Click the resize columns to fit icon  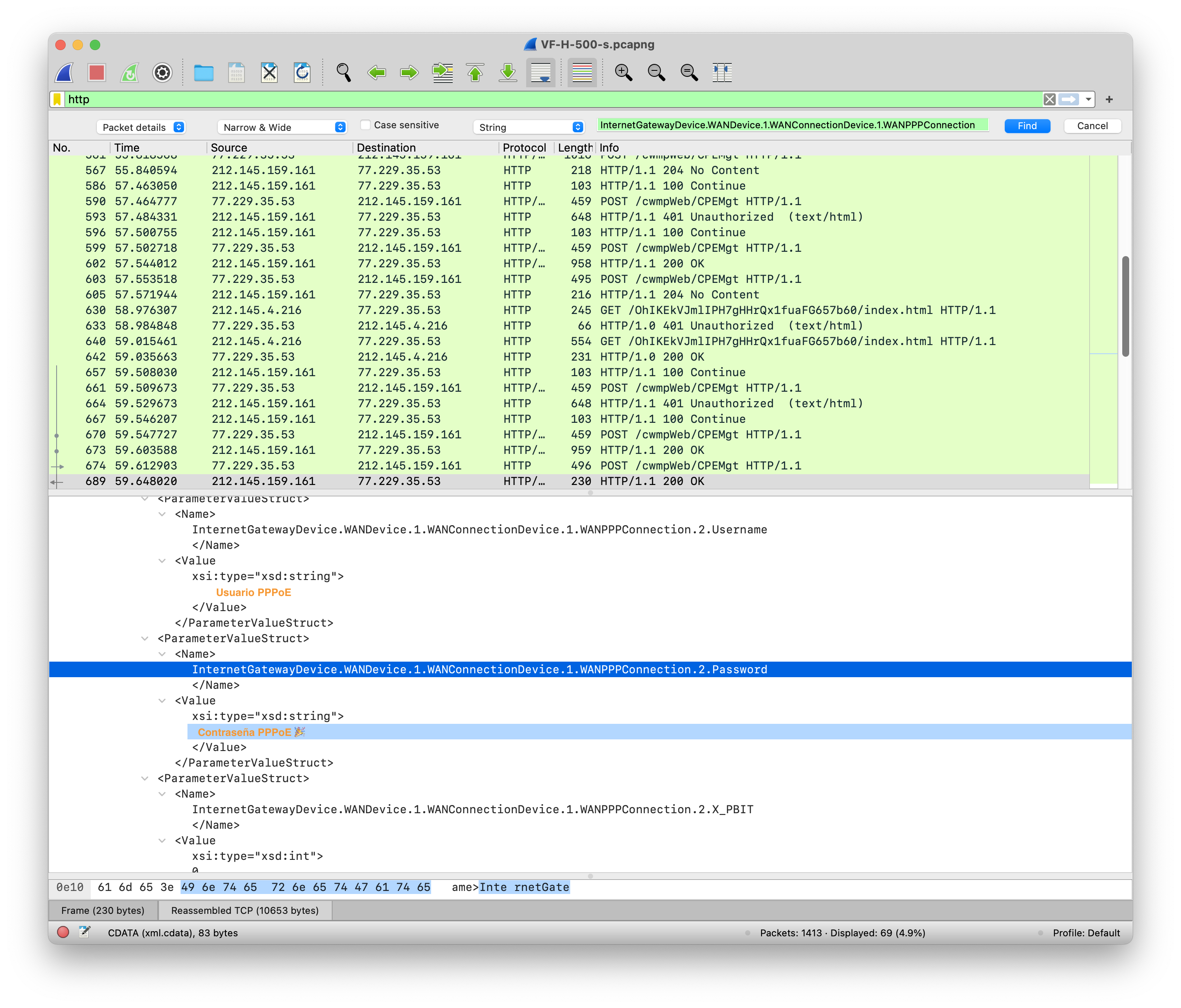coord(722,73)
